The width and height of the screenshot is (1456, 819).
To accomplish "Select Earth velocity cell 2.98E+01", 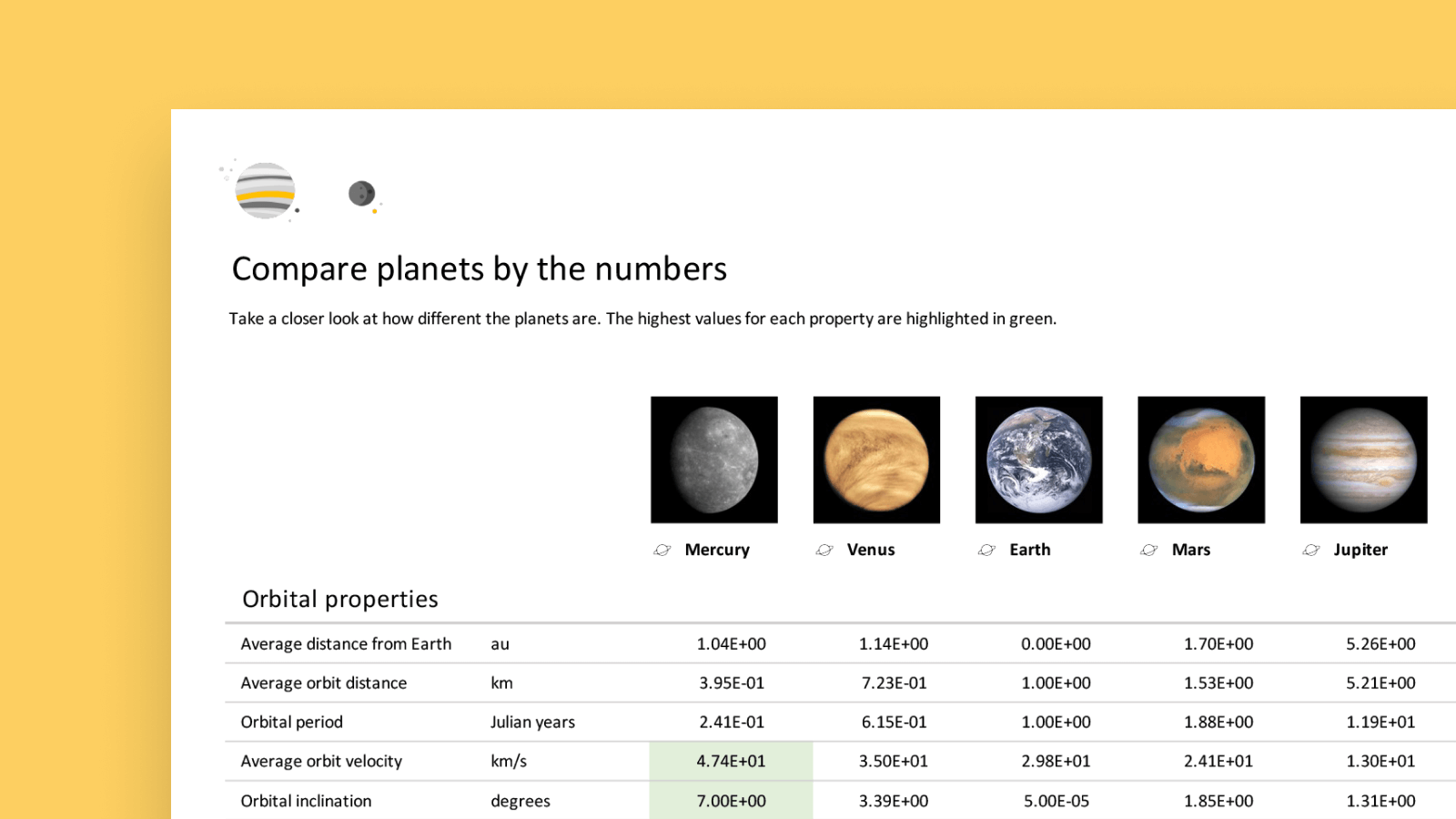I will [x=1056, y=761].
